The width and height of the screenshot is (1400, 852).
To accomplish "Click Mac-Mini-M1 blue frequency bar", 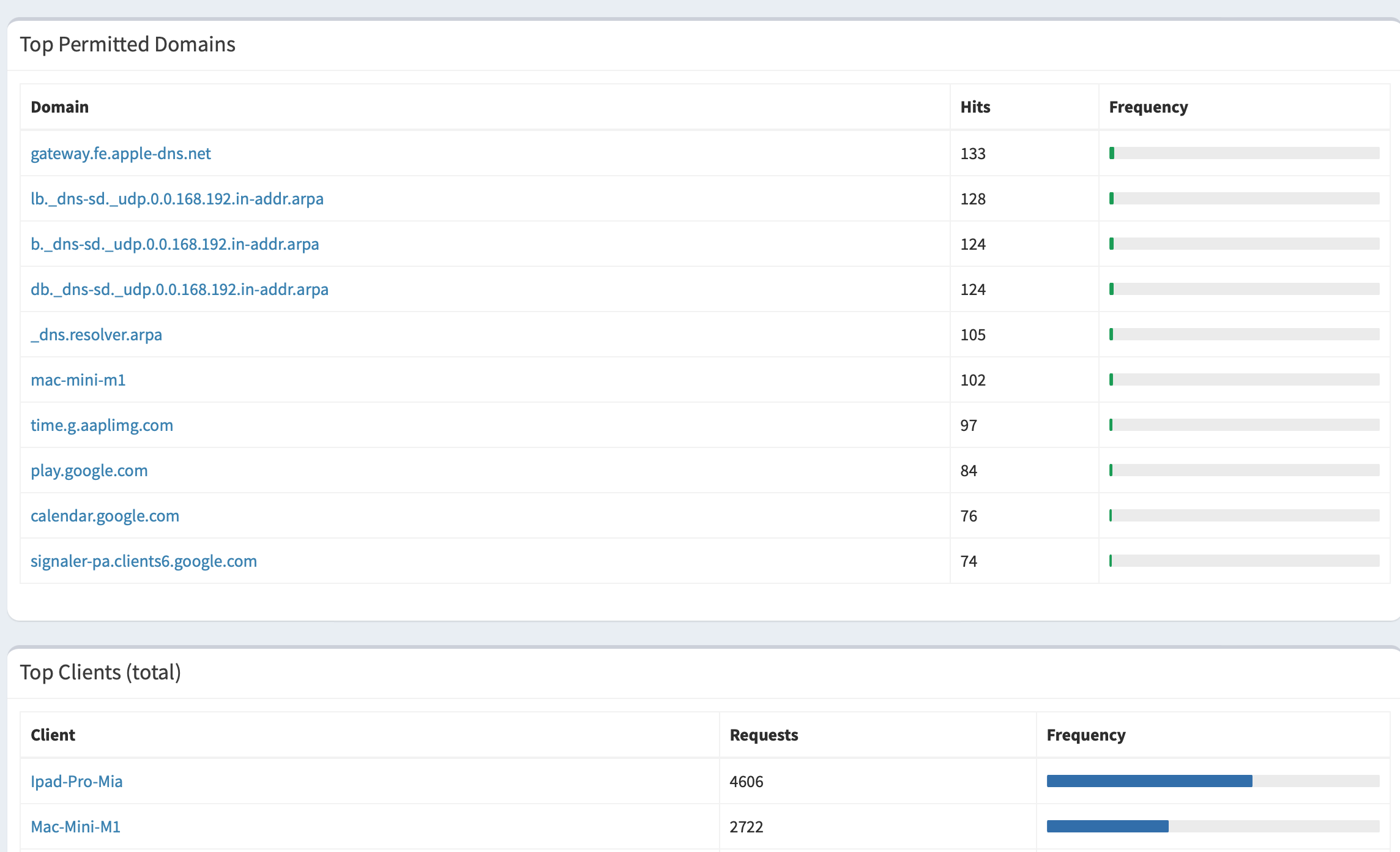I will coord(1107,826).
